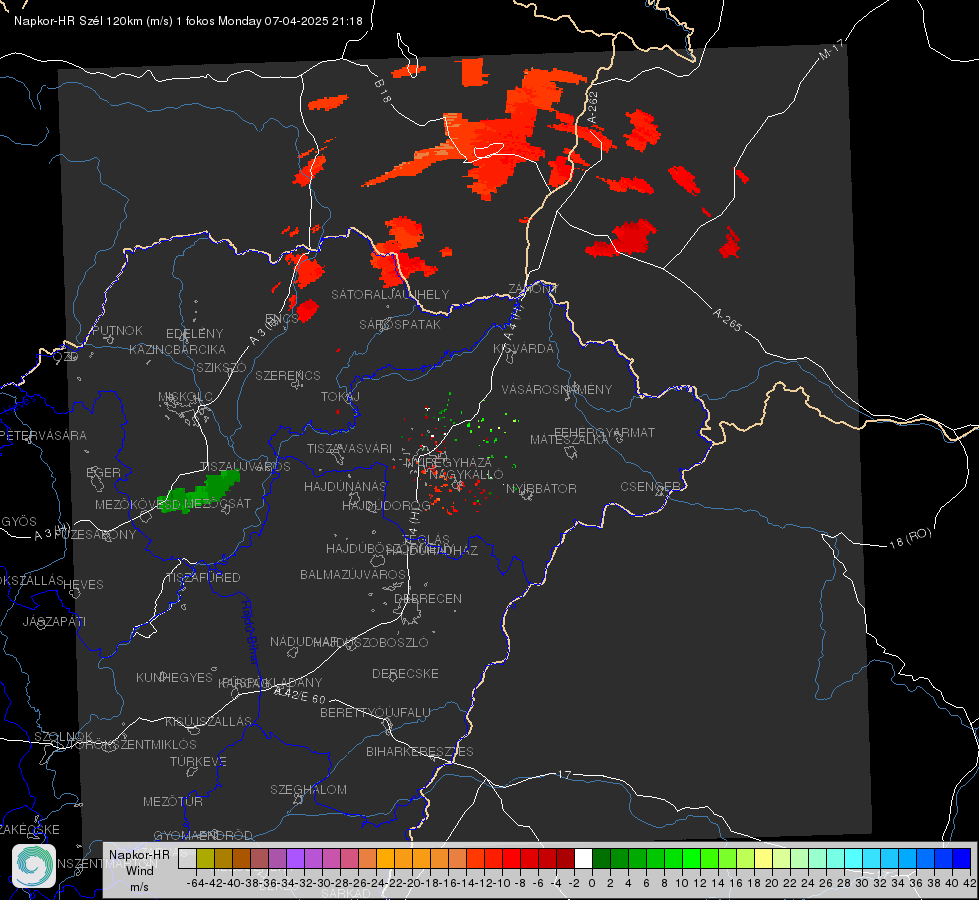Select the BALMAZÚJVÁROS label
The height and width of the screenshot is (900, 979).
[x=353, y=574]
